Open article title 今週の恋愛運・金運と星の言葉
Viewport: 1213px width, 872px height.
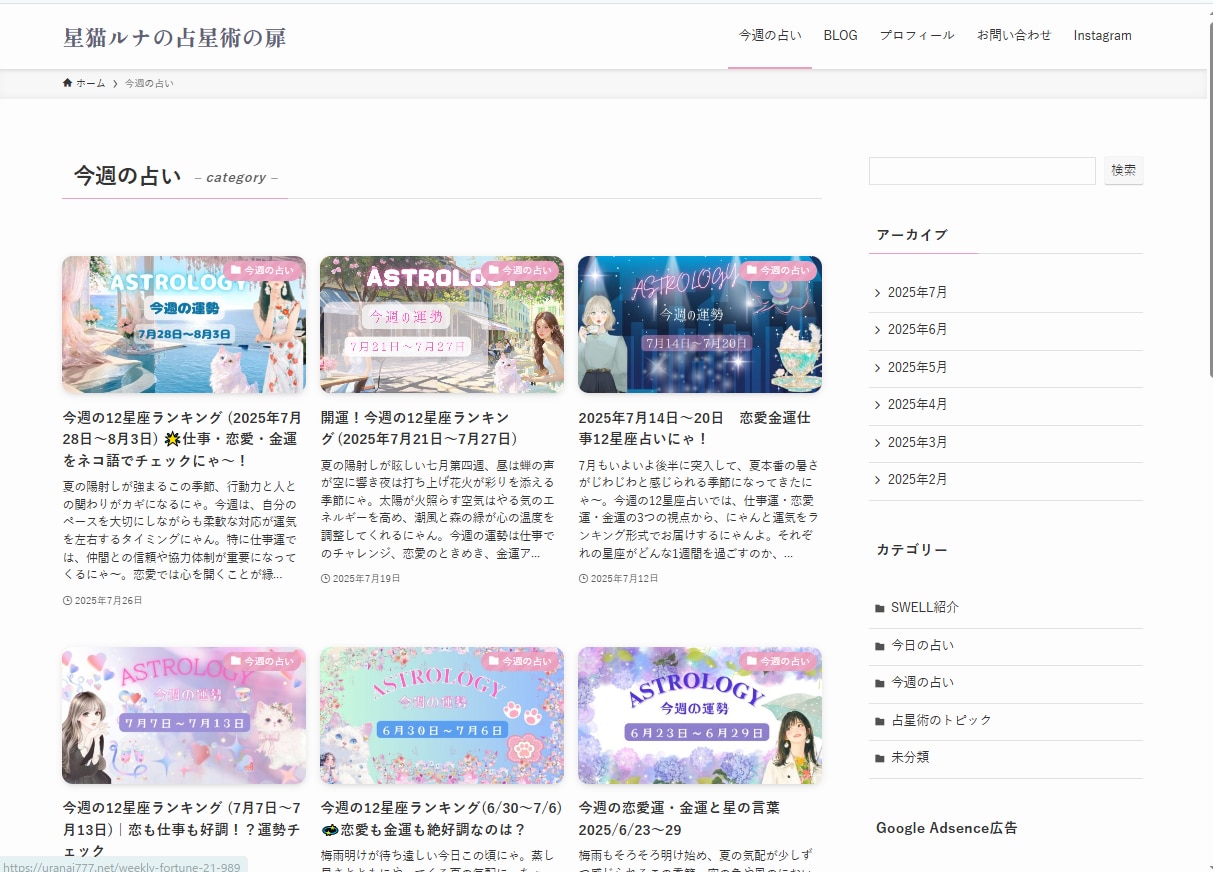point(680,819)
